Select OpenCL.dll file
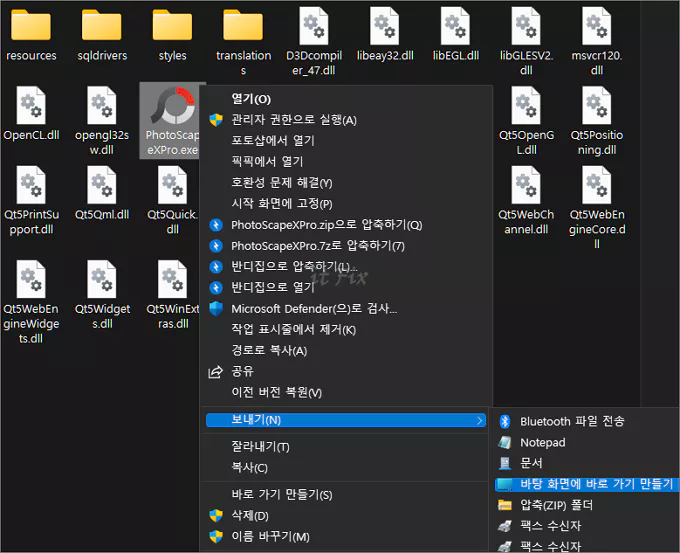Viewport: 680px width, 553px height. click(x=31, y=114)
